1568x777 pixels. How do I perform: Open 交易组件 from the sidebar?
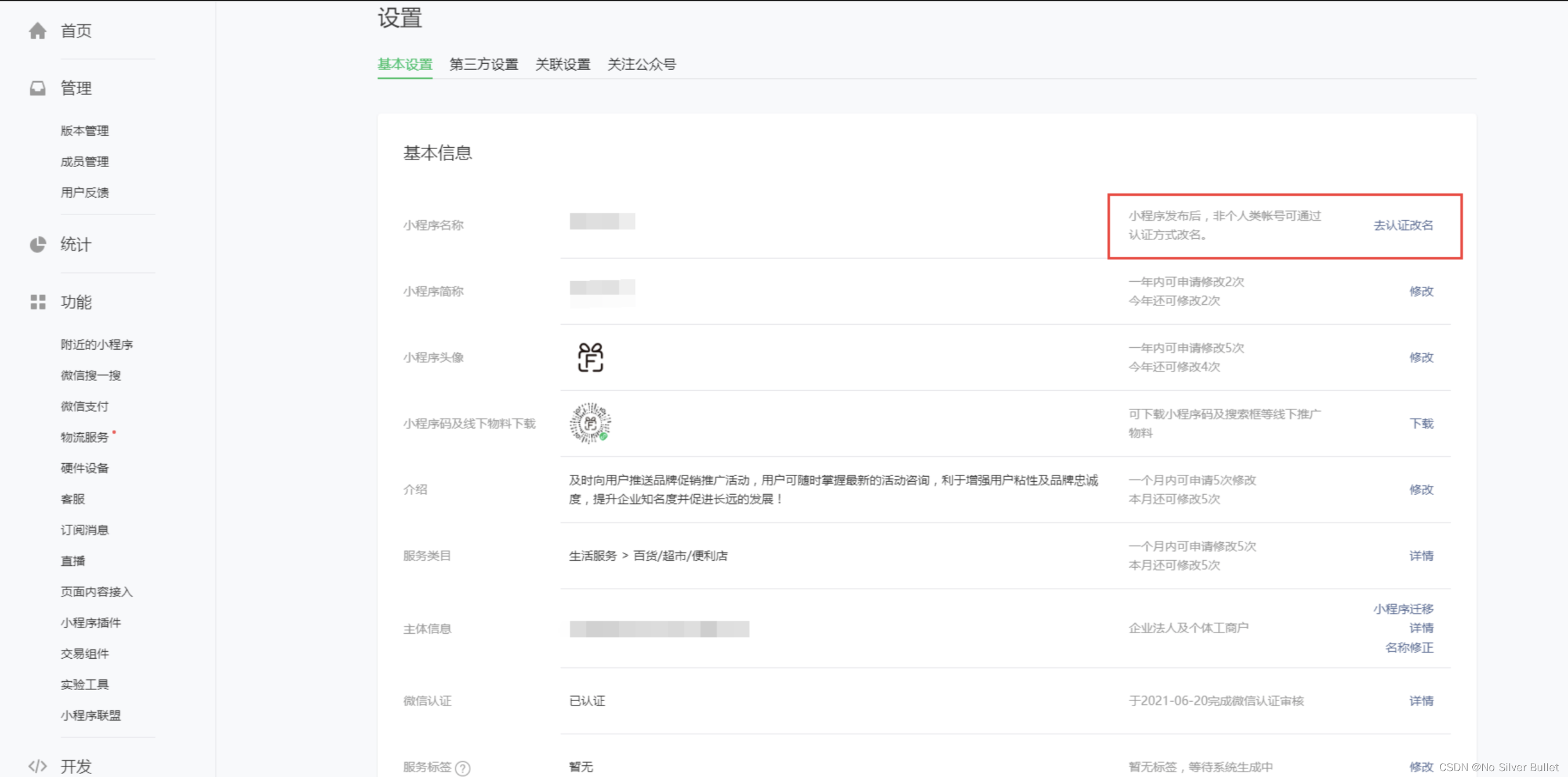pos(85,653)
